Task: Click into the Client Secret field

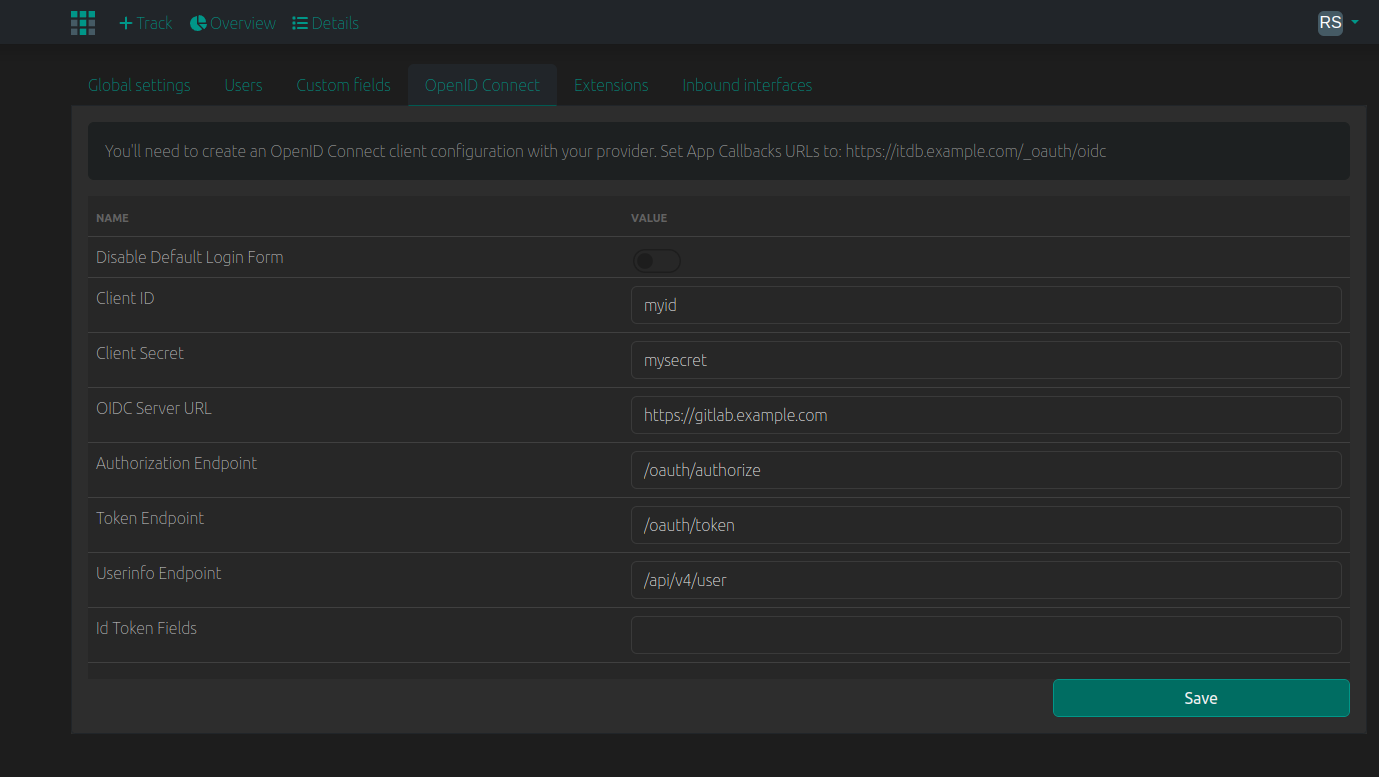Action: click(x=986, y=360)
